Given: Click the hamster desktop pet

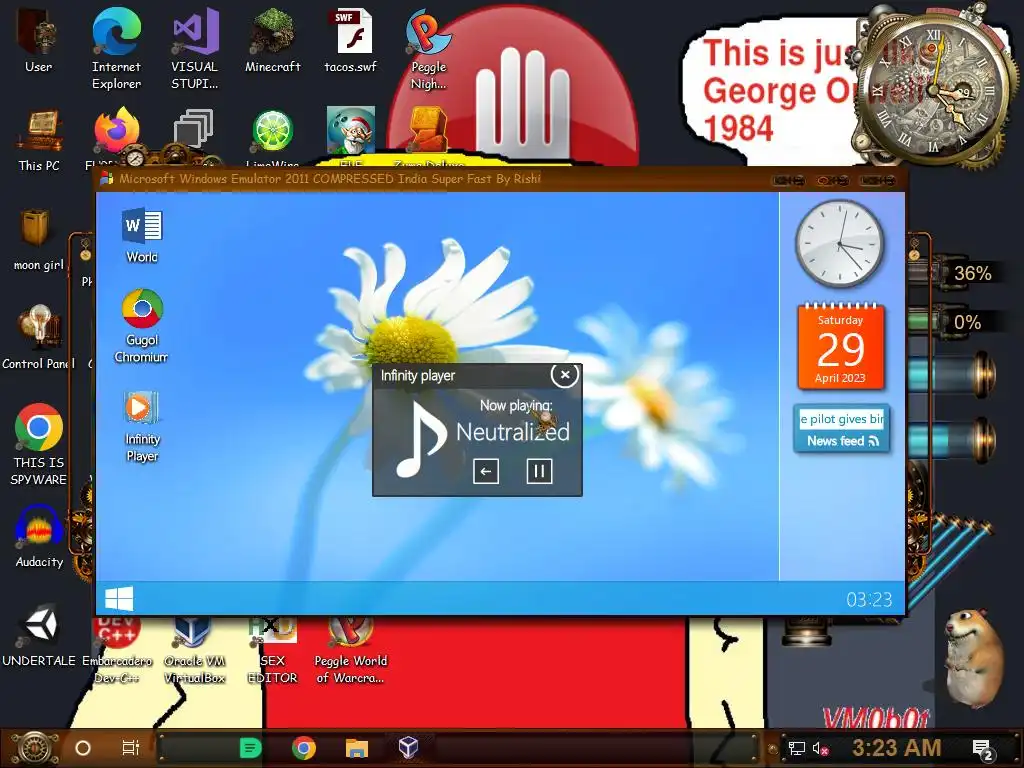Looking at the screenshot, I should pos(973,656).
